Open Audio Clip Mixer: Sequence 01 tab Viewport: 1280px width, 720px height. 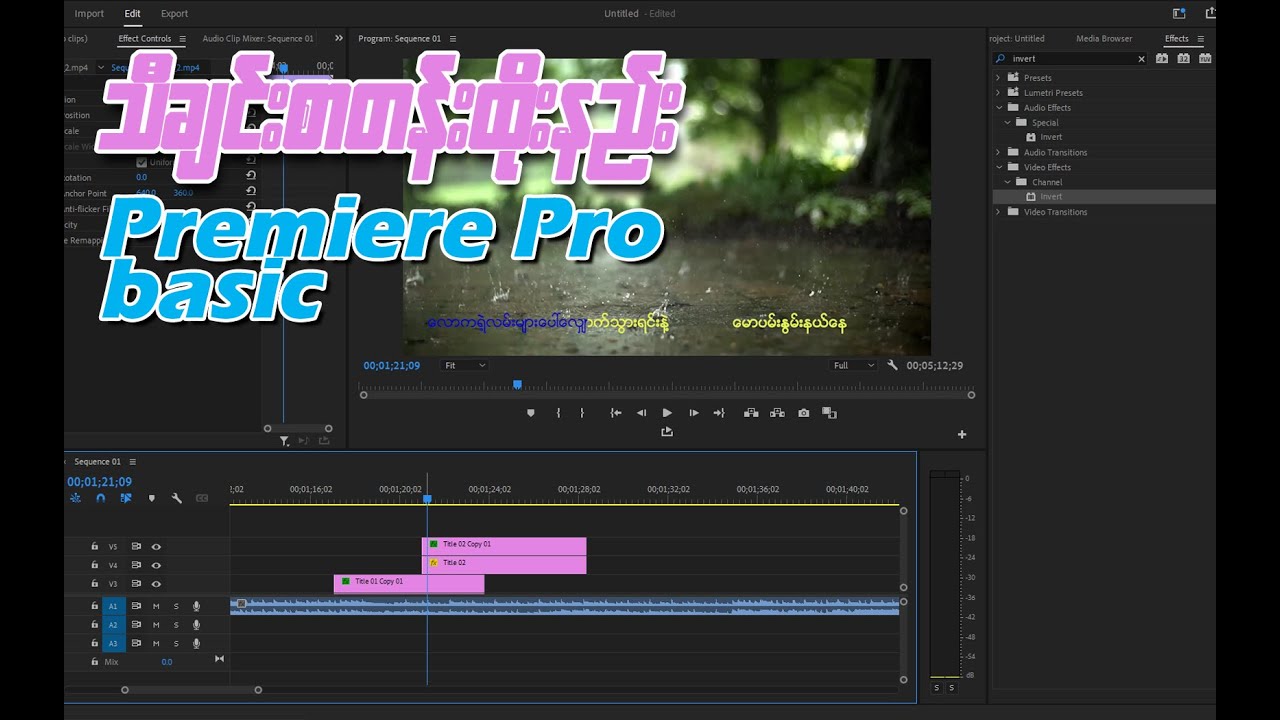tap(258, 39)
